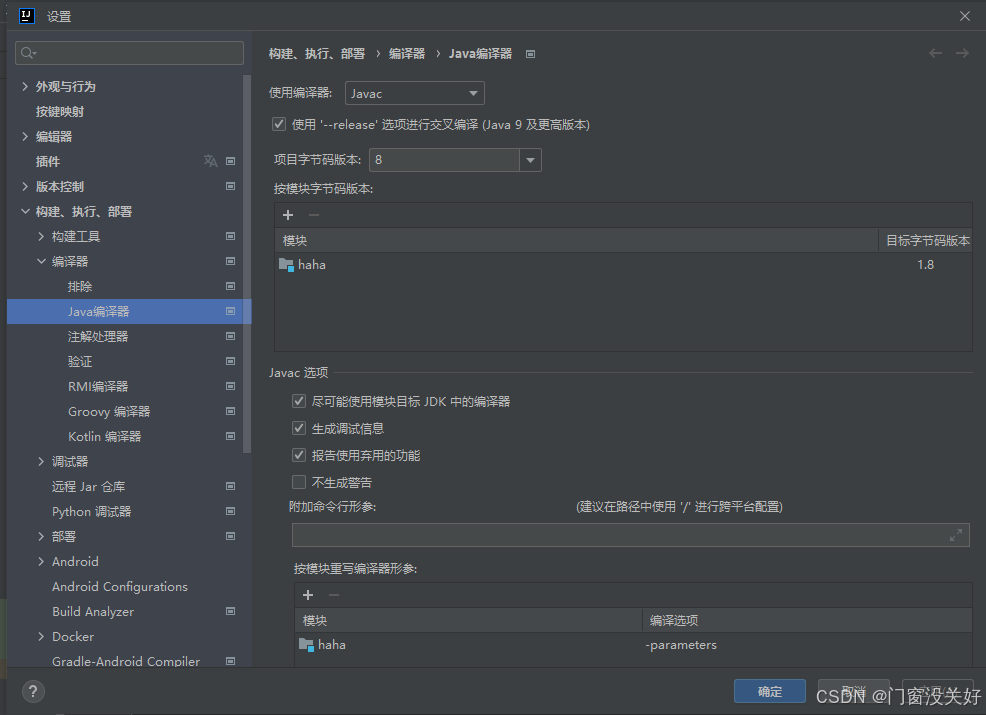Expand the 调试器 sidebar section
Screen dimensions: 986x715
[40, 461]
